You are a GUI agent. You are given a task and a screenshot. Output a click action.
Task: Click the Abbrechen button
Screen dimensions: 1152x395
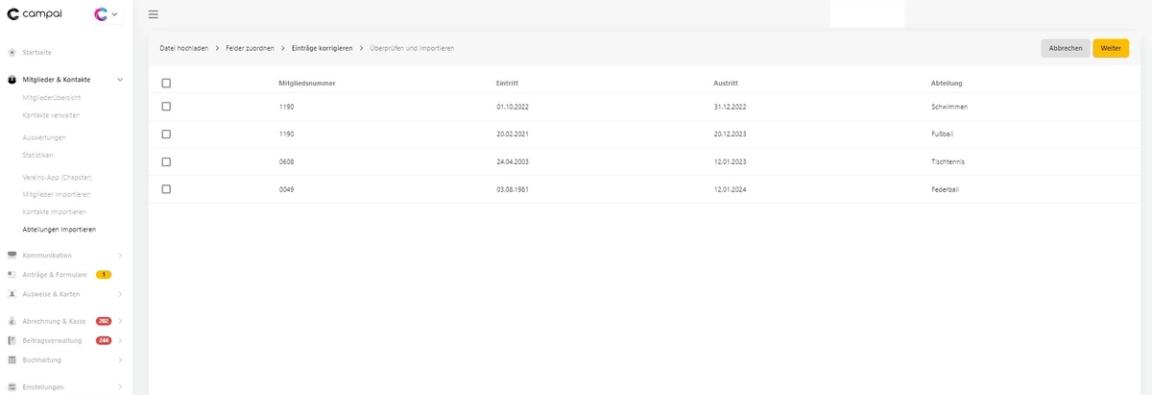pyautogui.click(x=1065, y=48)
